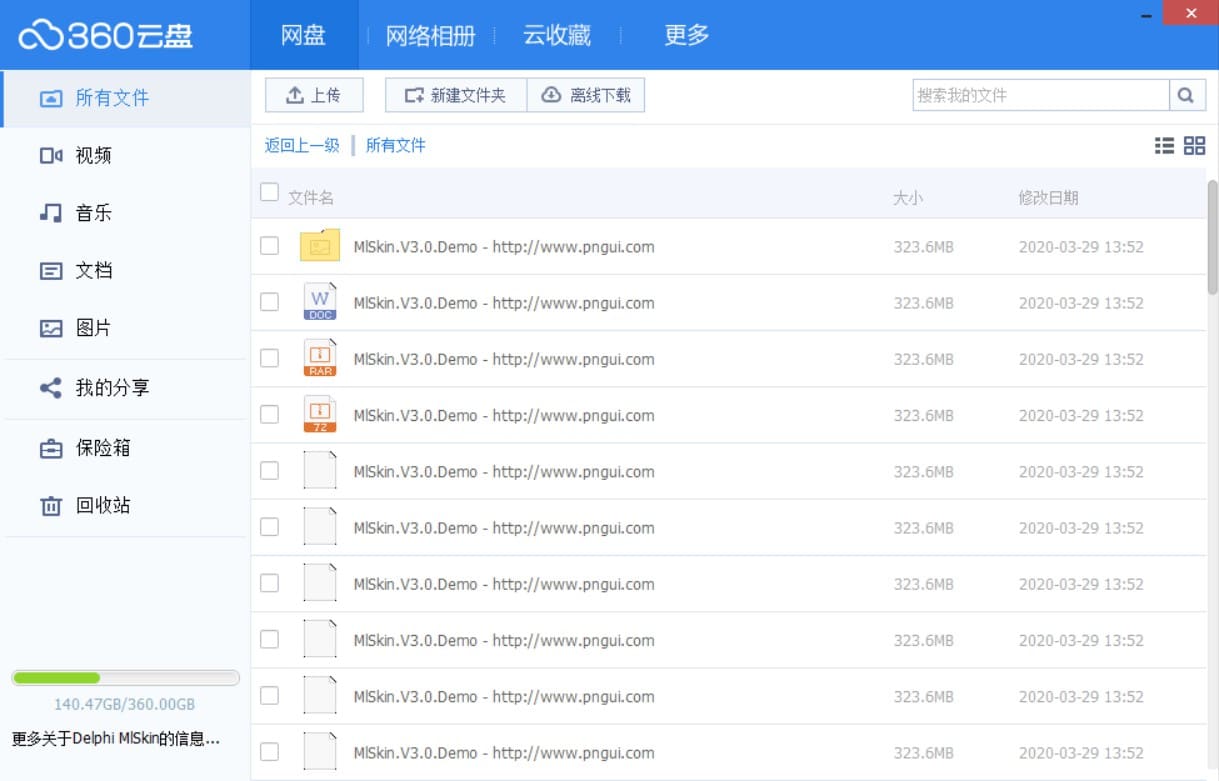
Task: Click the Word DOC file icon
Action: click(x=320, y=302)
